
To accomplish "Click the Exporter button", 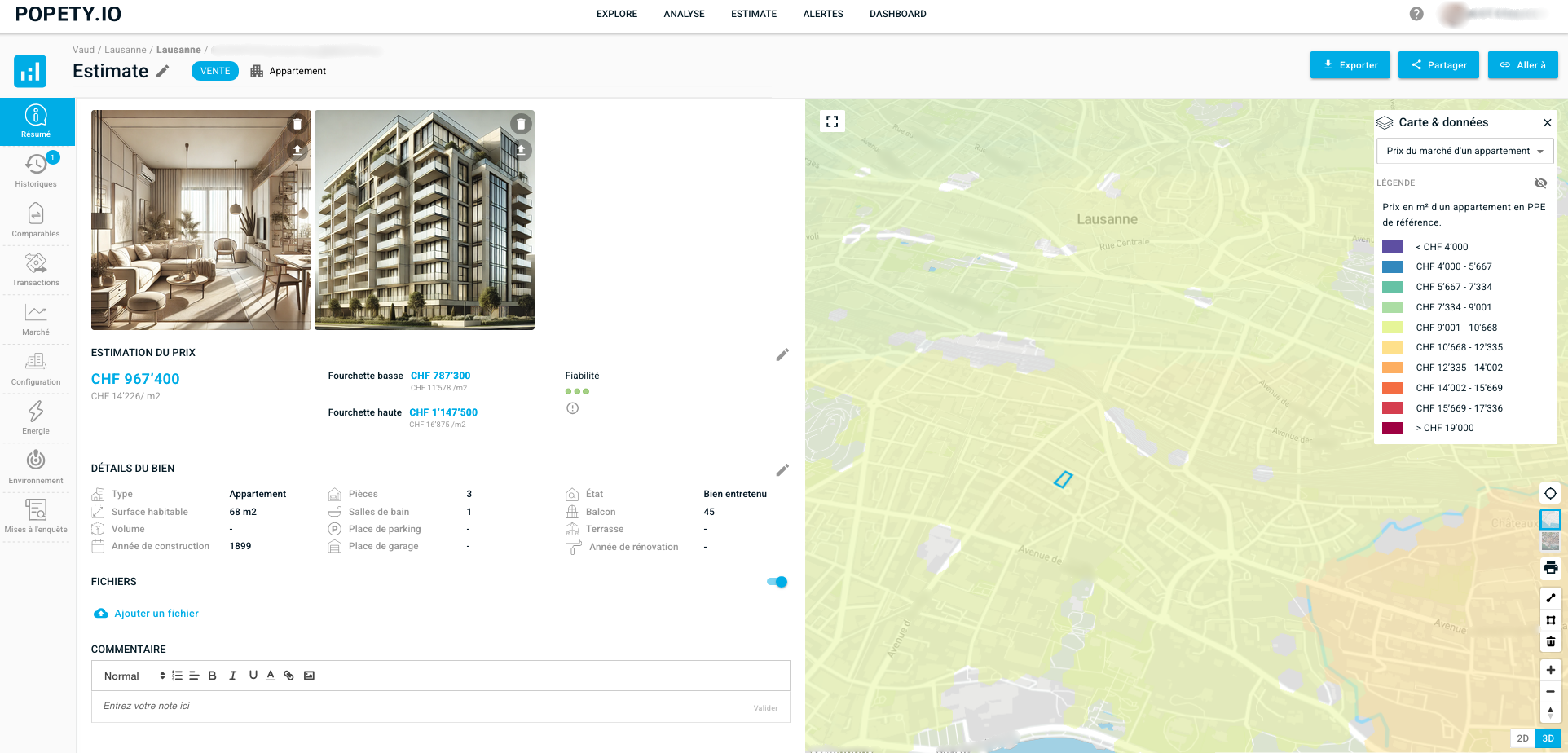I will [1350, 65].
